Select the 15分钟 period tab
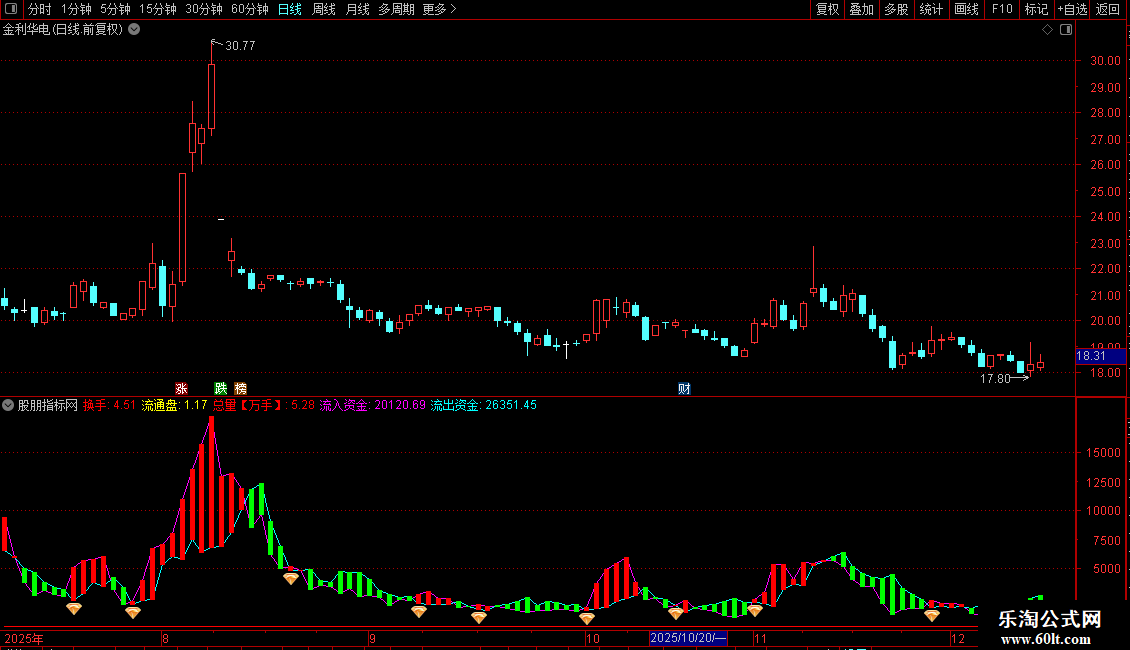This screenshot has height=650, width=1130. coord(158,9)
